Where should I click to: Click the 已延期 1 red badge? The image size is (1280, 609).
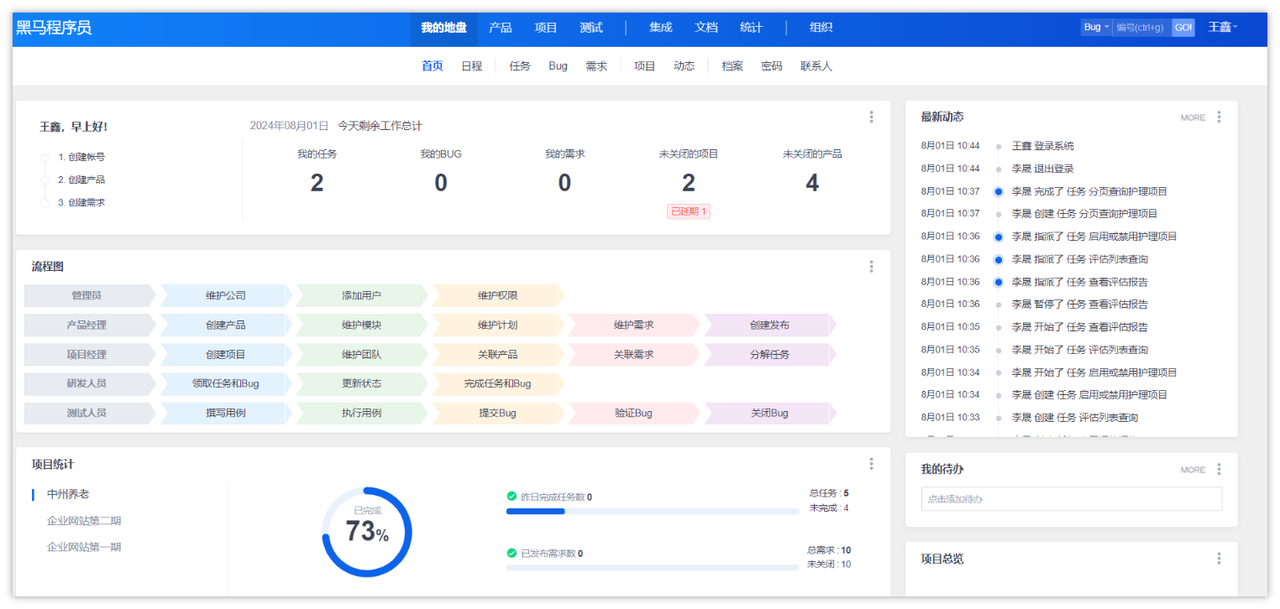(688, 211)
